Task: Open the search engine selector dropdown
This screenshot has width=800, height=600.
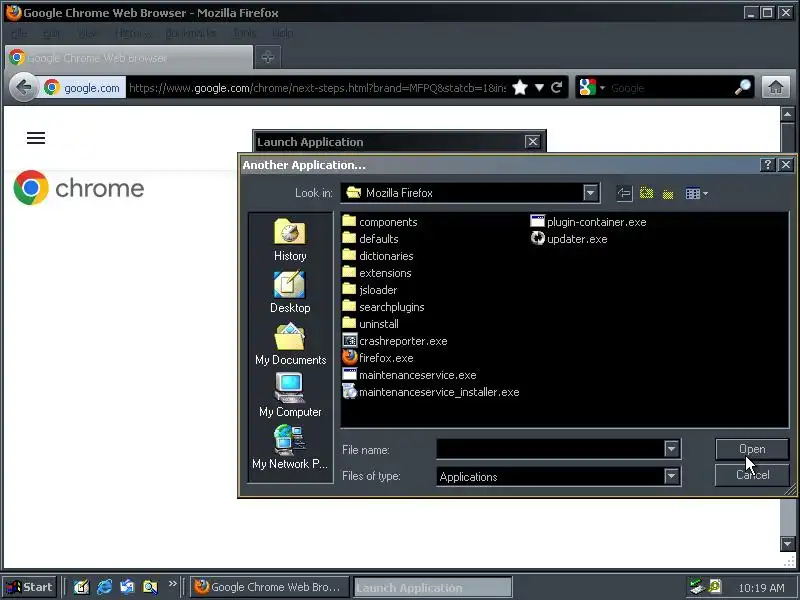Action: click(x=592, y=88)
